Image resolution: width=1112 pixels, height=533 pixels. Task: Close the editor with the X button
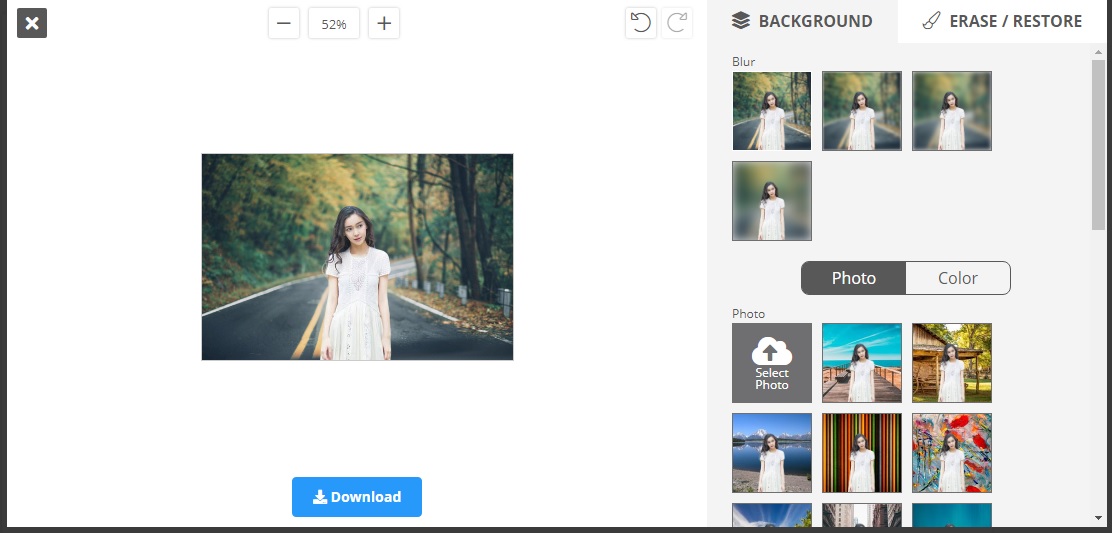pos(32,23)
